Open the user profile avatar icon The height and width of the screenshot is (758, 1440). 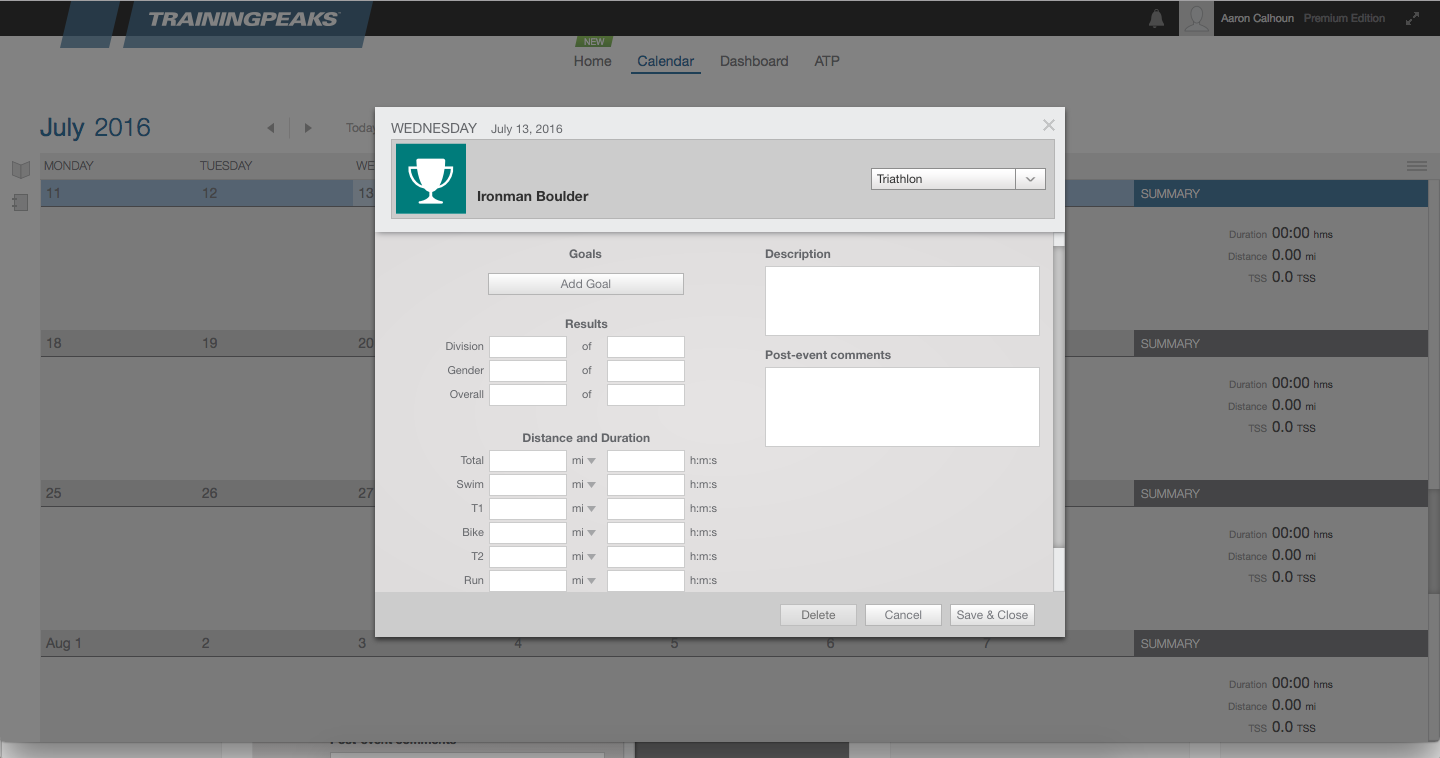click(1196, 18)
